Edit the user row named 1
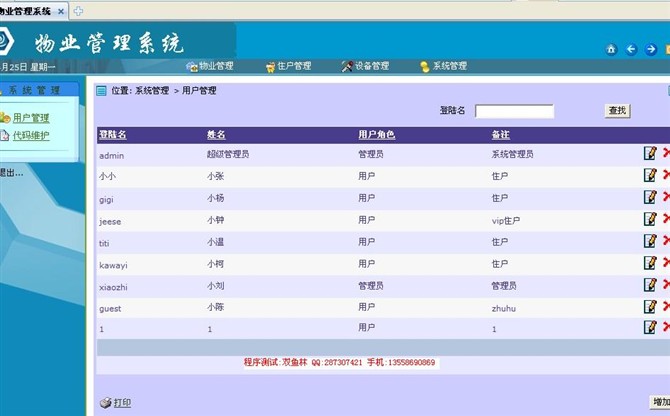The width and height of the screenshot is (670, 416). (x=650, y=327)
